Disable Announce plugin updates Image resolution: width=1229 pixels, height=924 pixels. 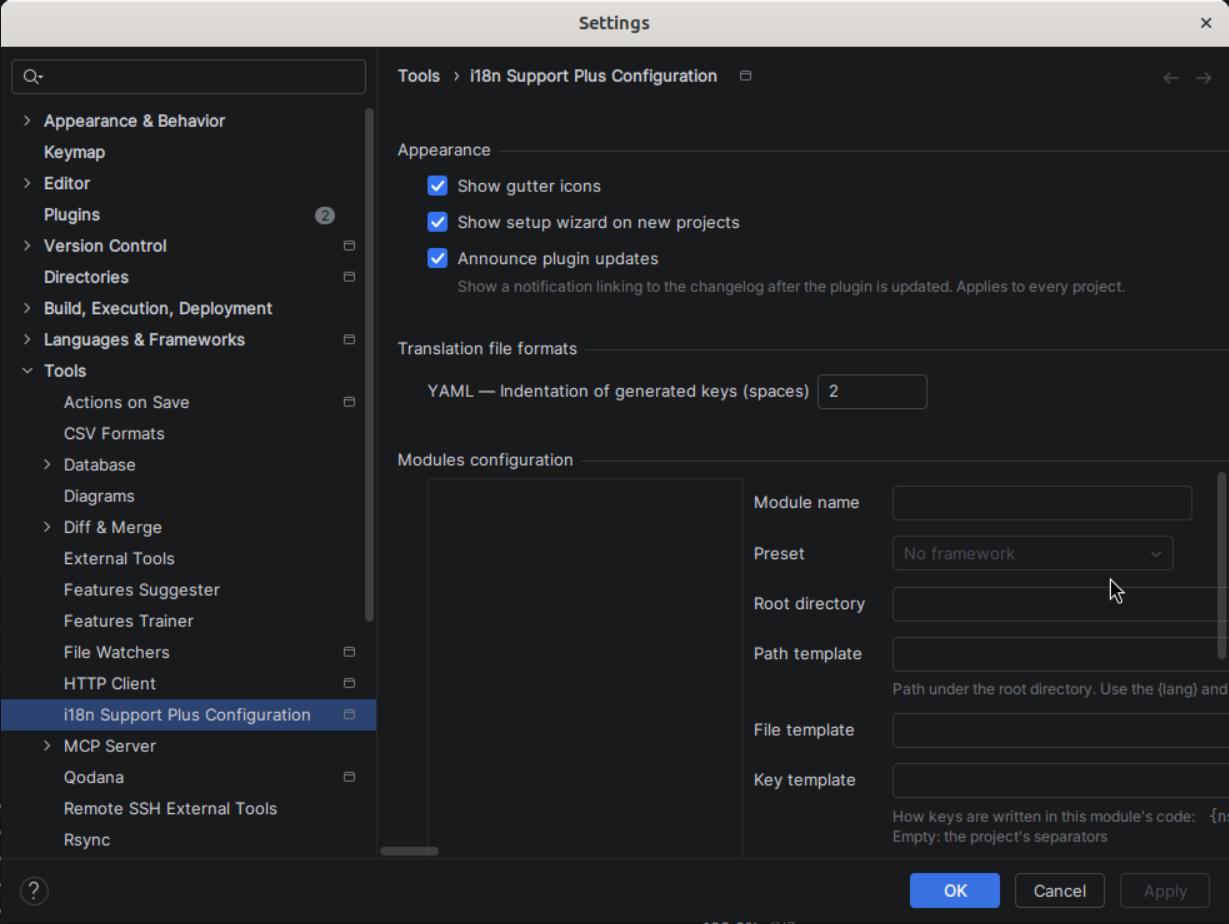437,258
